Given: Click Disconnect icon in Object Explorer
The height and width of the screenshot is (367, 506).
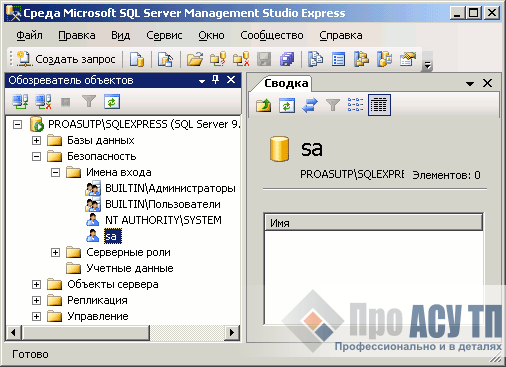Looking at the screenshot, I should tap(44, 102).
